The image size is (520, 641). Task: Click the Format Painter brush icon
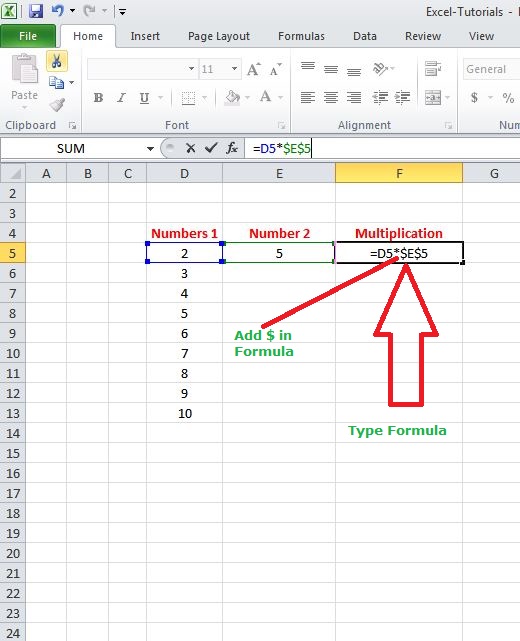[x=57, y=105]
